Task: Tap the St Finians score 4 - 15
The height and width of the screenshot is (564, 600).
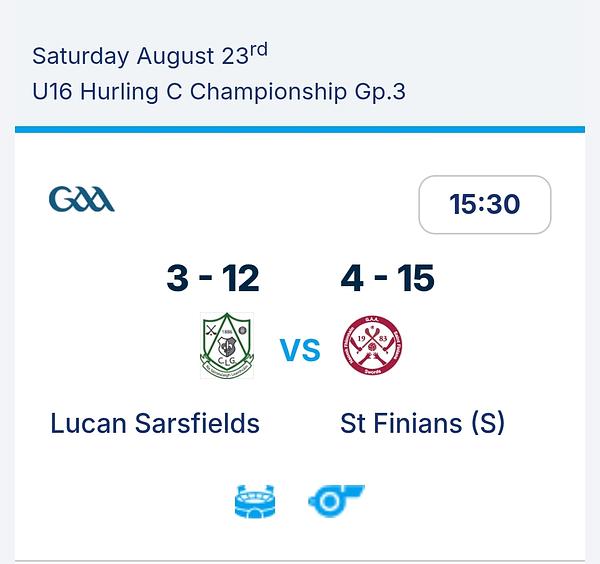Action: coord(387,278)
